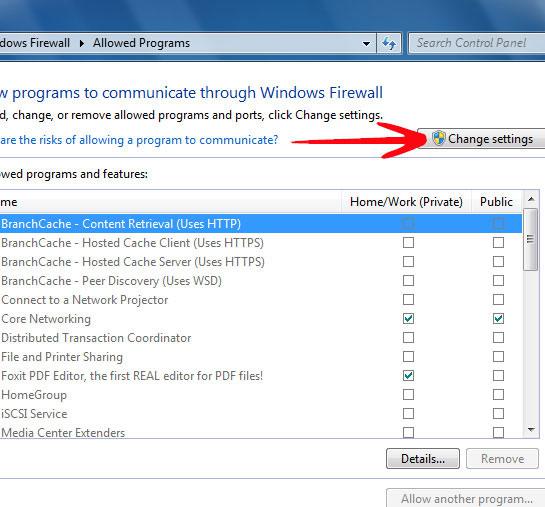The image size is (545, 507).
Task: Enable File and Printer Sharing Home/Work checkbox
Action: [408, 357]
